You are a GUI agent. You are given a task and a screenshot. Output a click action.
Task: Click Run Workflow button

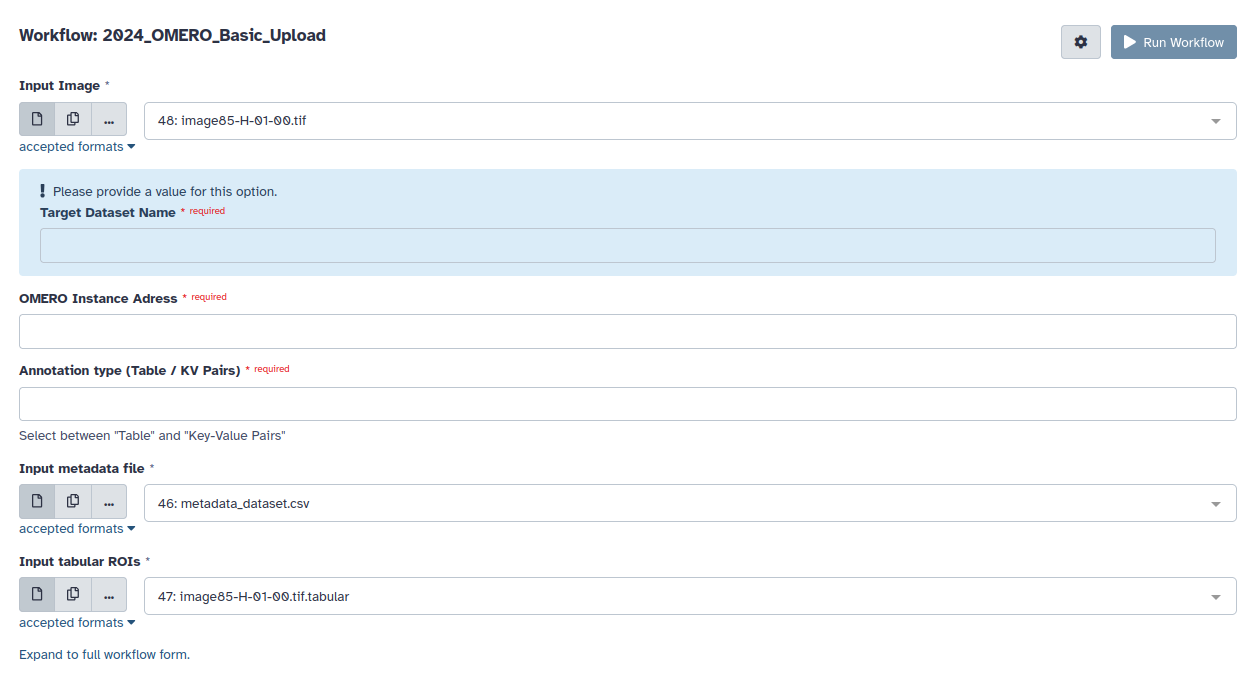[1174, 42]
